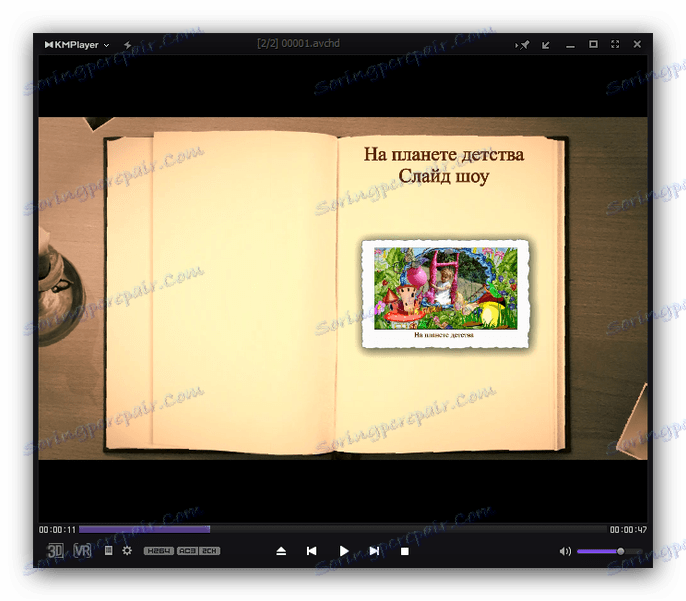
Task: Click the slide thumbnail in the video
Action: click(445, 293)
